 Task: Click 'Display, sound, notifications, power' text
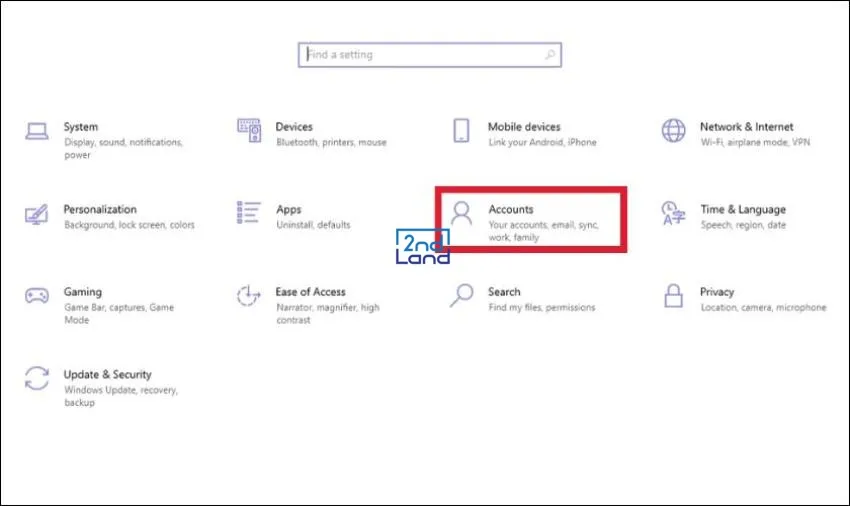pyautogui.click(x=123, y=149)
